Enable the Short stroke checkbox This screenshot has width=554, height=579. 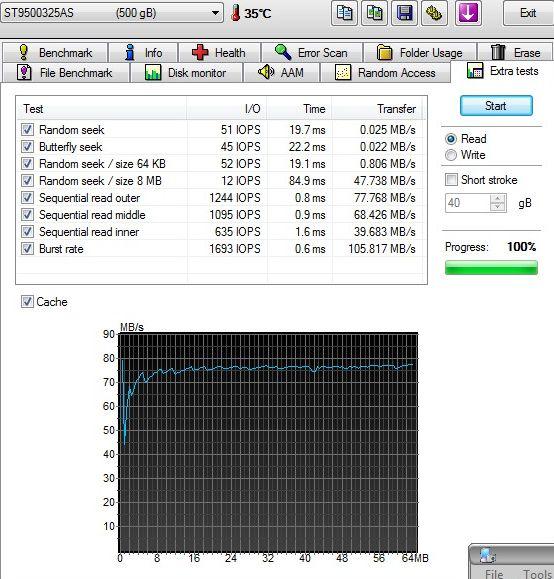coord(451,180)
